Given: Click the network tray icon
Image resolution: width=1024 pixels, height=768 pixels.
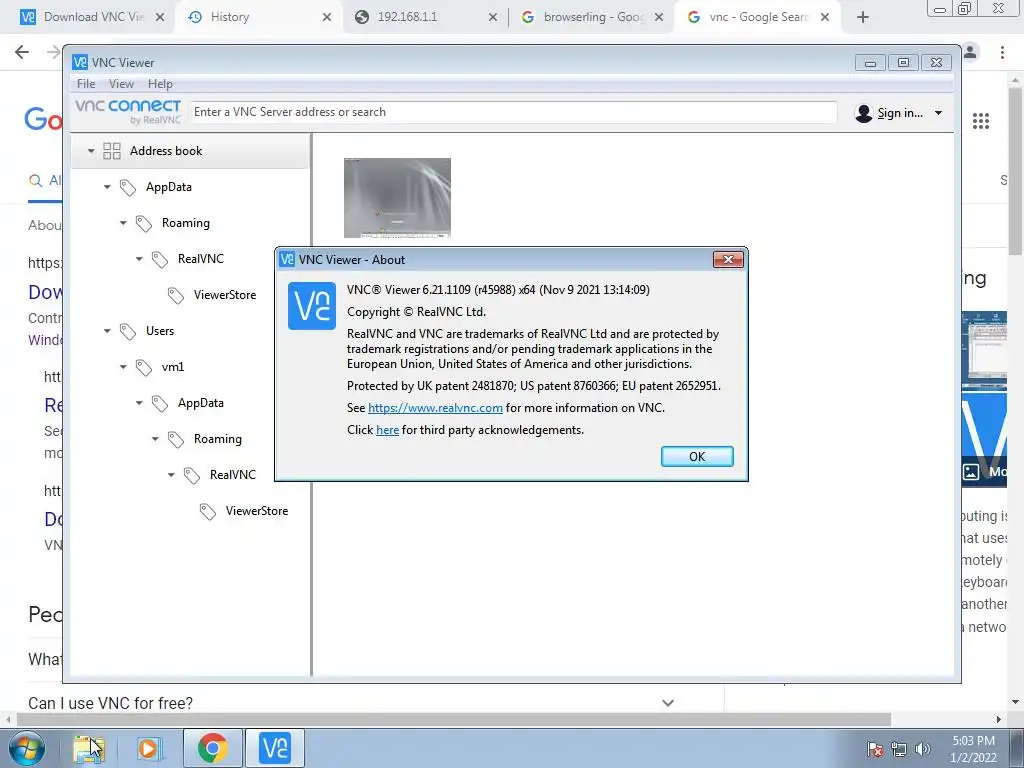Looking at the screenshot, I should [x=899, y=749].
